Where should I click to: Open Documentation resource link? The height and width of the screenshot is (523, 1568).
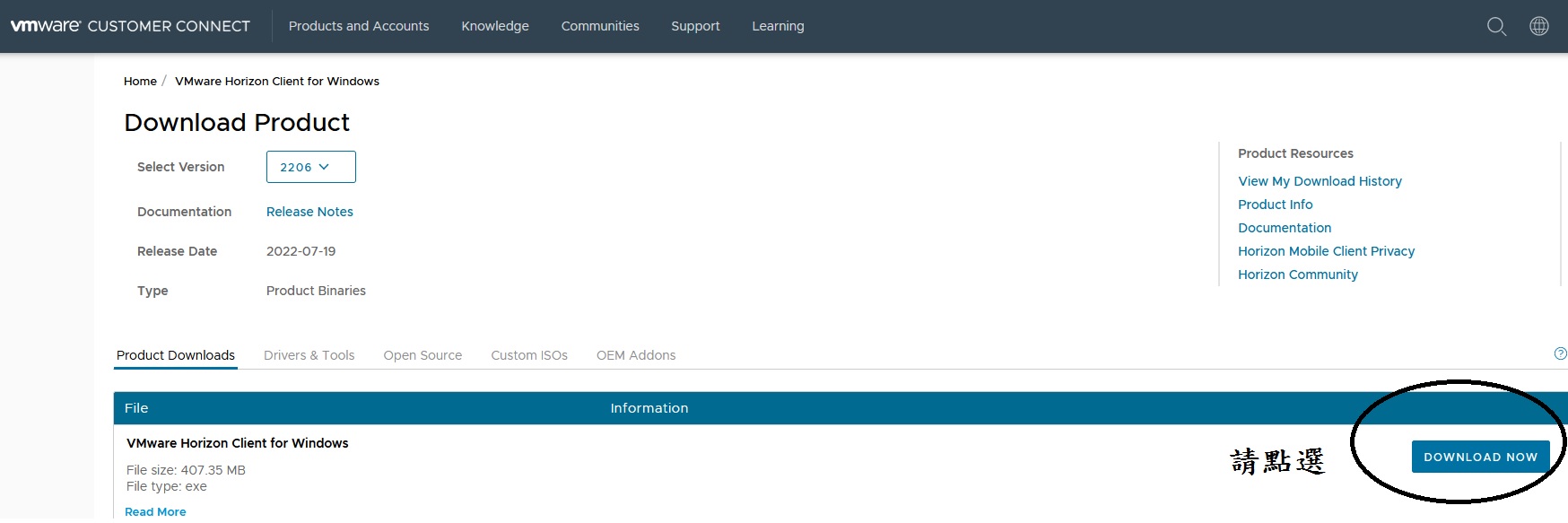click(x=1285, y=228)
